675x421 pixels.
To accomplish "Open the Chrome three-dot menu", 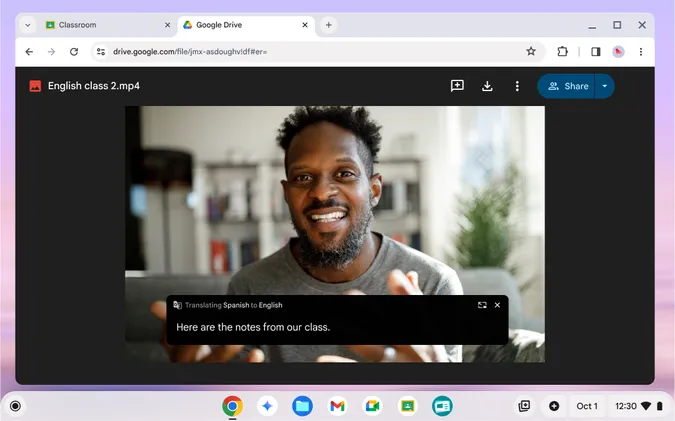I will tap(641, 52).
